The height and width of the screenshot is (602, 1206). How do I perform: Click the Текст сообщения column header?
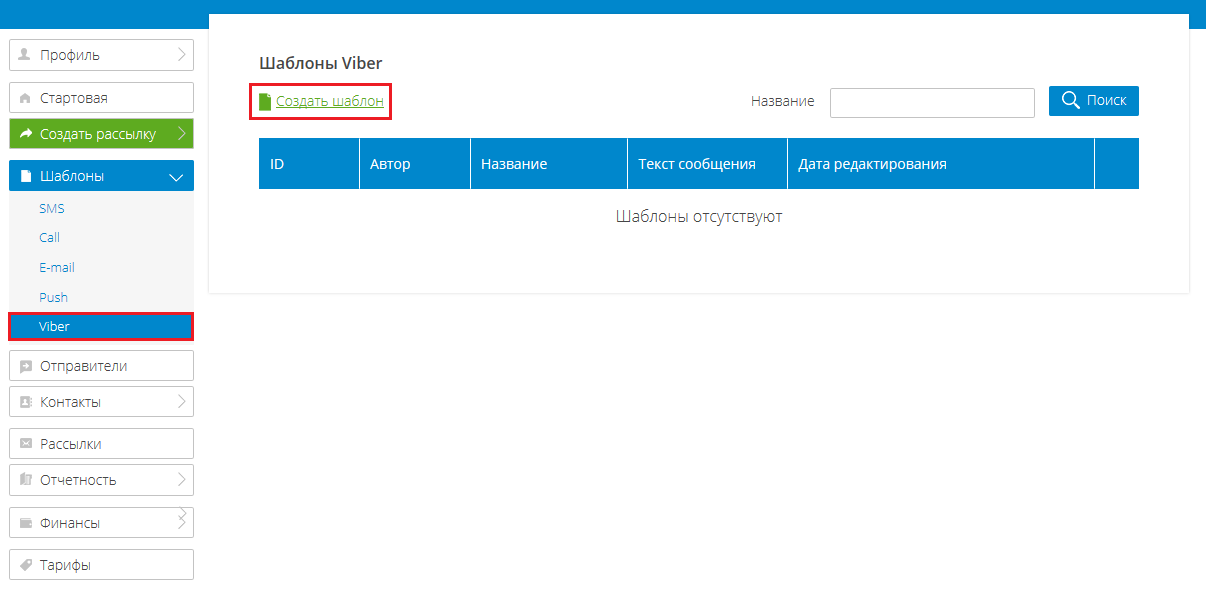tap(708, 164)
